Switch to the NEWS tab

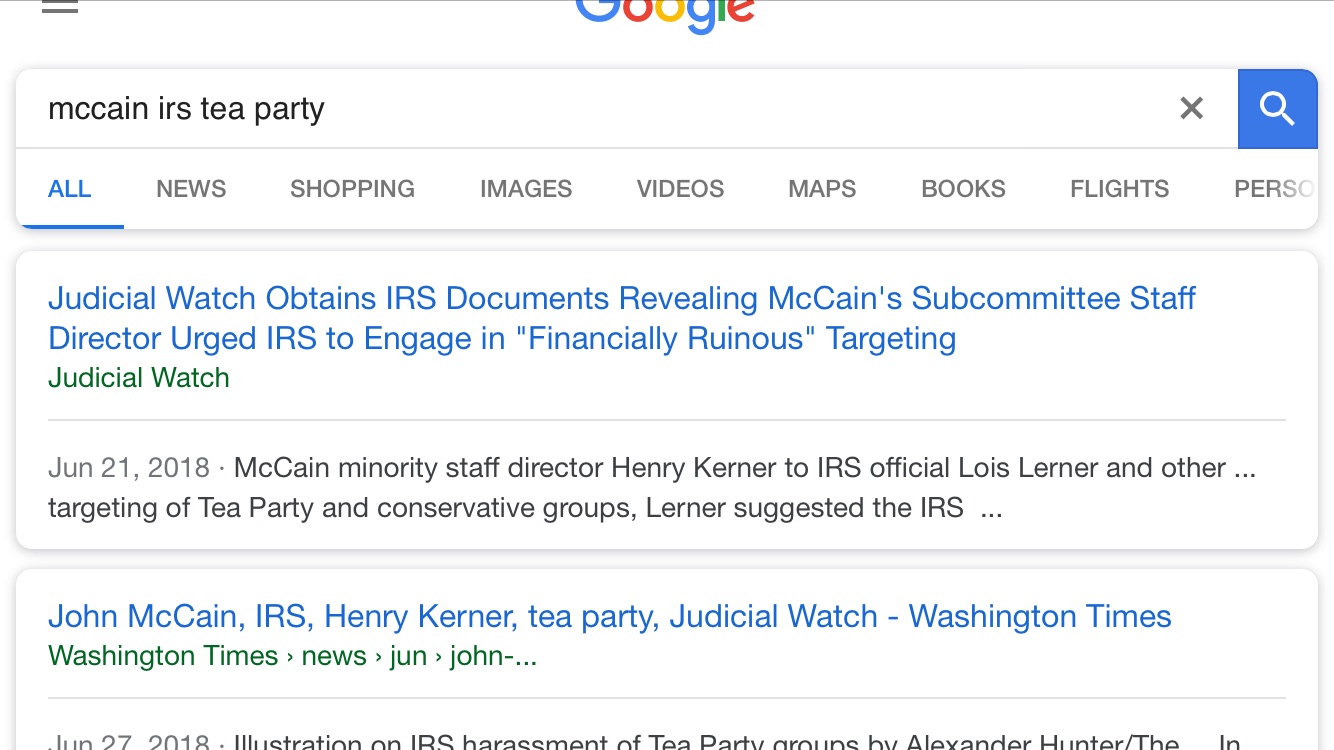(191, 189)
